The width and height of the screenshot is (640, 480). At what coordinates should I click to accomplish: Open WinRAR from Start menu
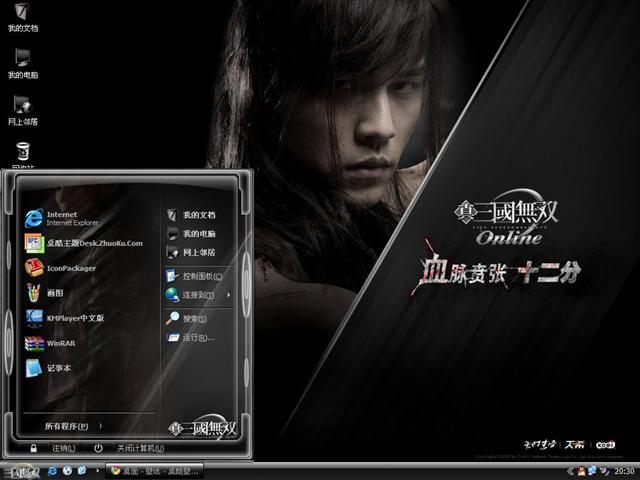click(x=50, y=343)
